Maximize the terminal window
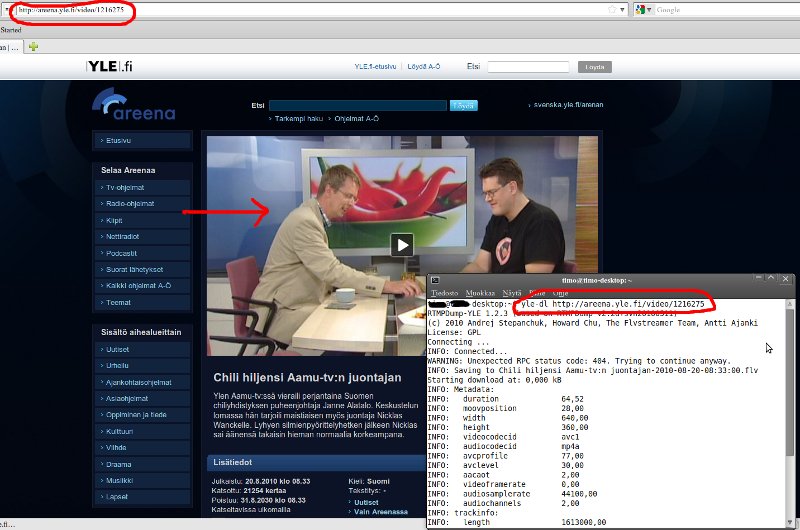 tap(771, 279)
